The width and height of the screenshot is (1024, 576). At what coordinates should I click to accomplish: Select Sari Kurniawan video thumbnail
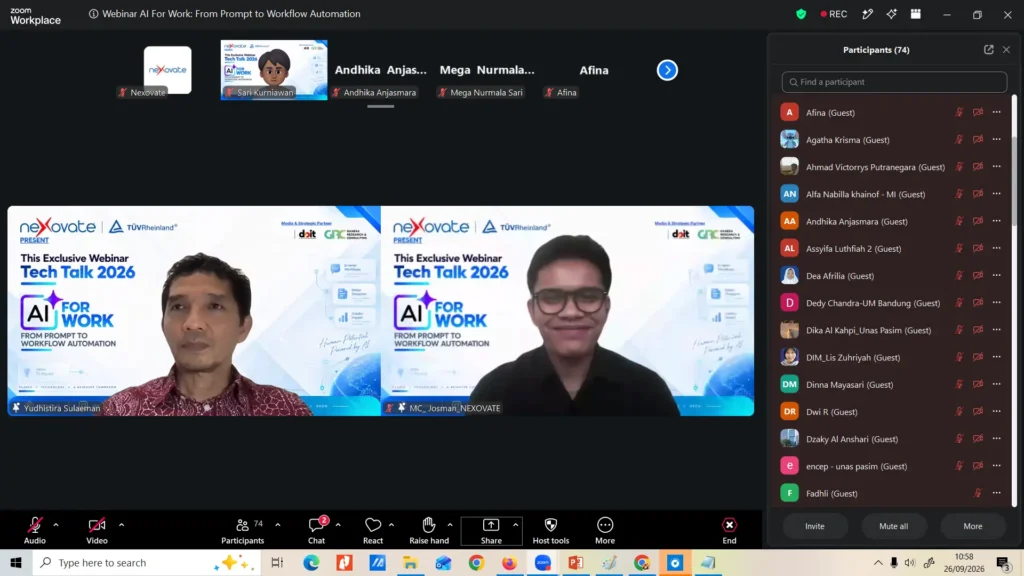tap(274, 70)
